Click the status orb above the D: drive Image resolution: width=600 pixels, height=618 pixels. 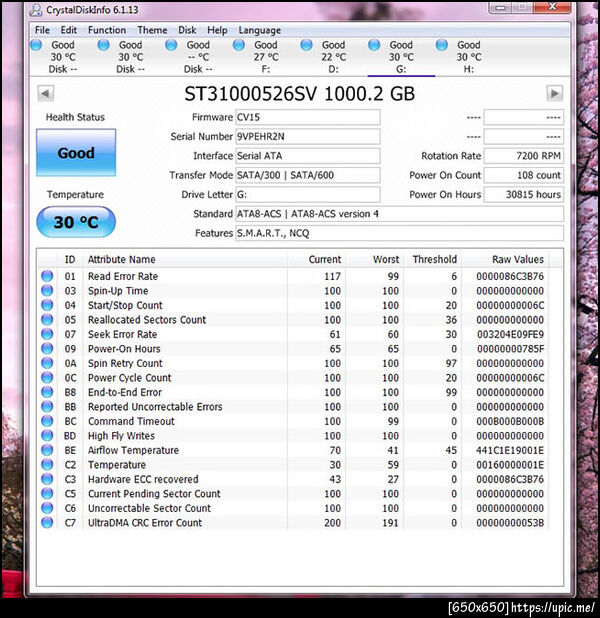click(x=307, y=45)
